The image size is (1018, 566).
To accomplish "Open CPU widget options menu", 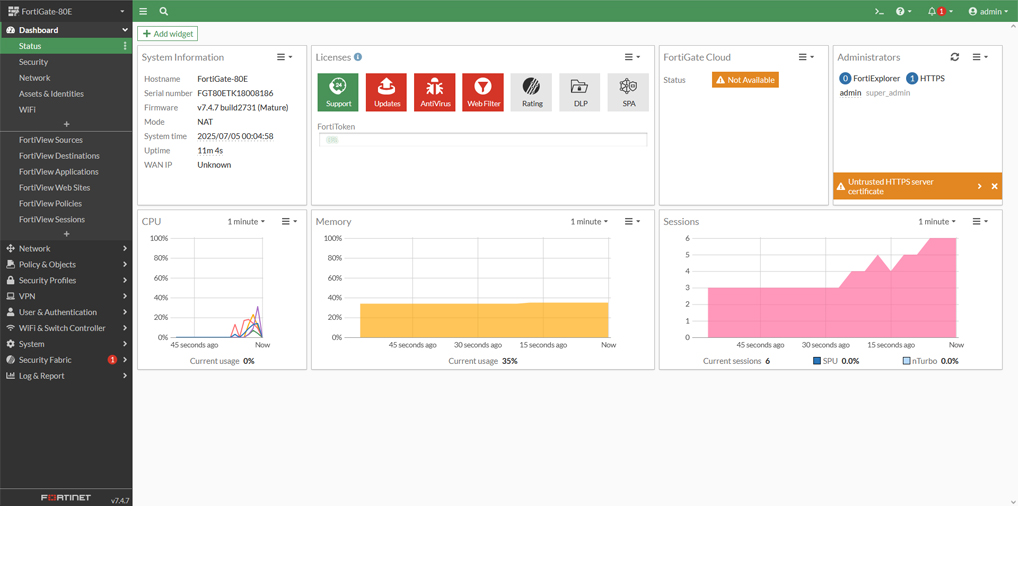I will [289, 221].
